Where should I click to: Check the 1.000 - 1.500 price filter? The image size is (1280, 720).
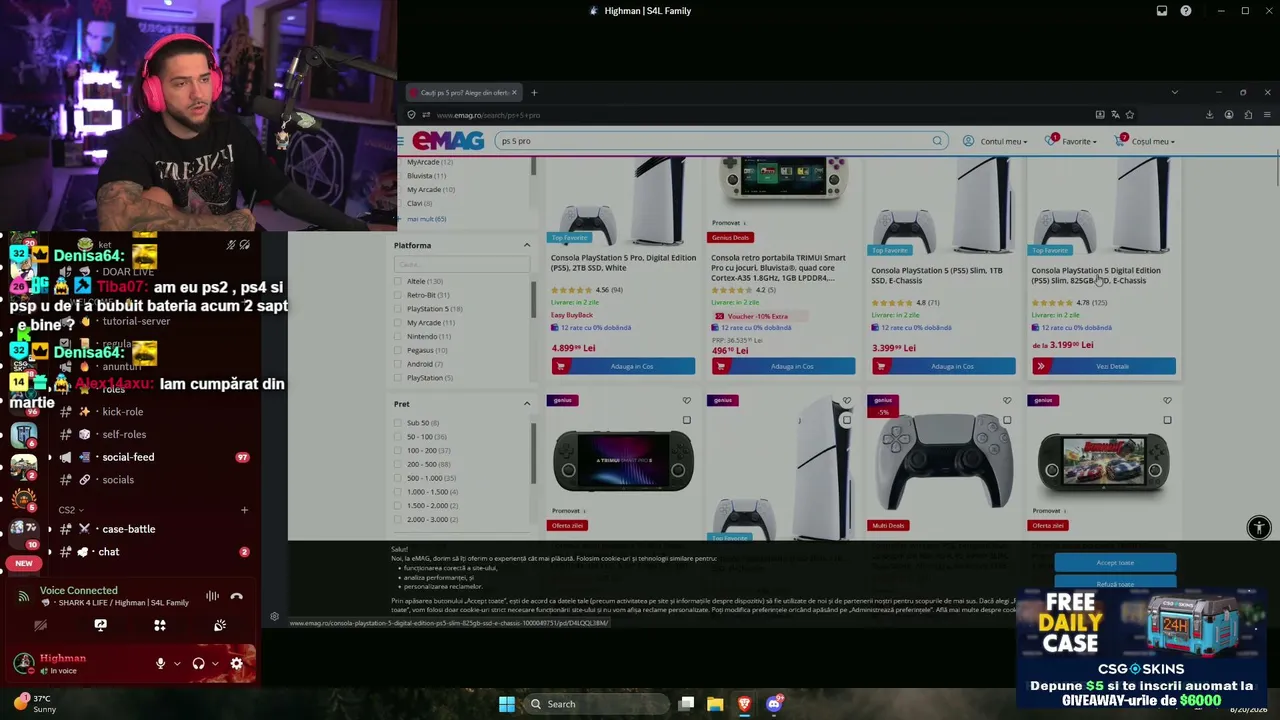tap(398, 492)
